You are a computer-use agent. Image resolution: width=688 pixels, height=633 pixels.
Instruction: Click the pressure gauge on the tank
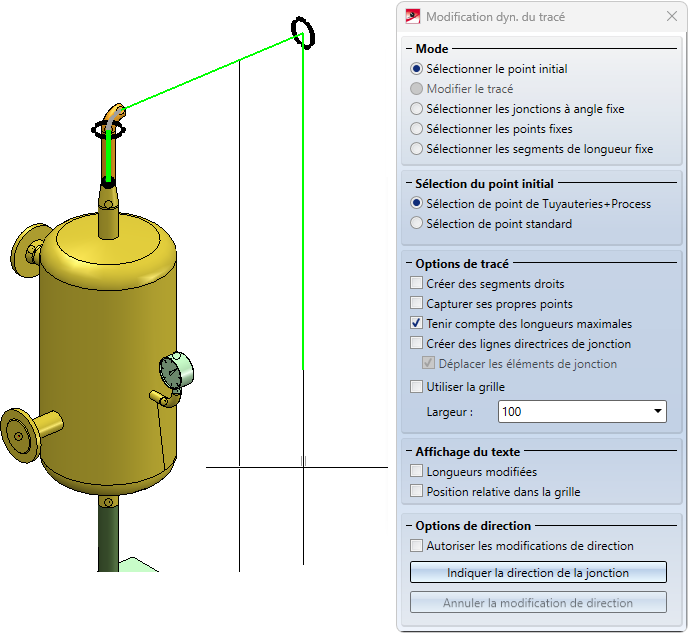tap(176, 372)
